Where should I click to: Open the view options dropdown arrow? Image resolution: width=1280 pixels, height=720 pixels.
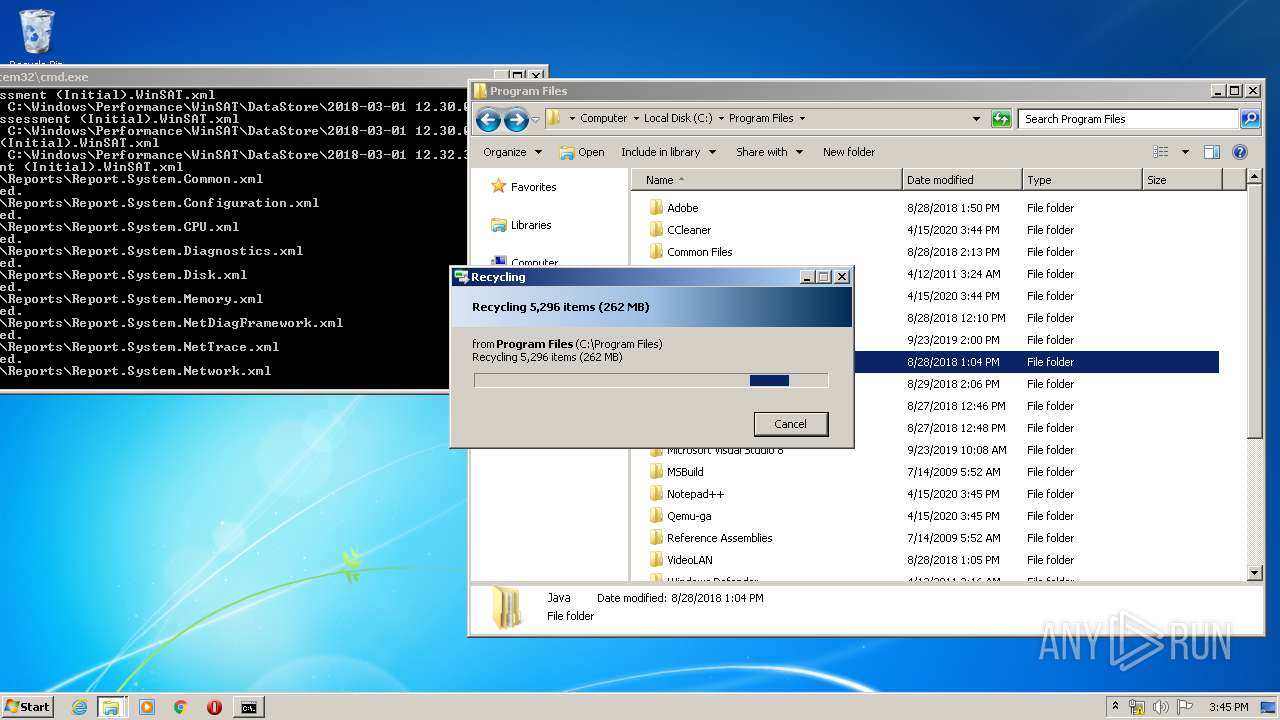[x=1185, y=152]
